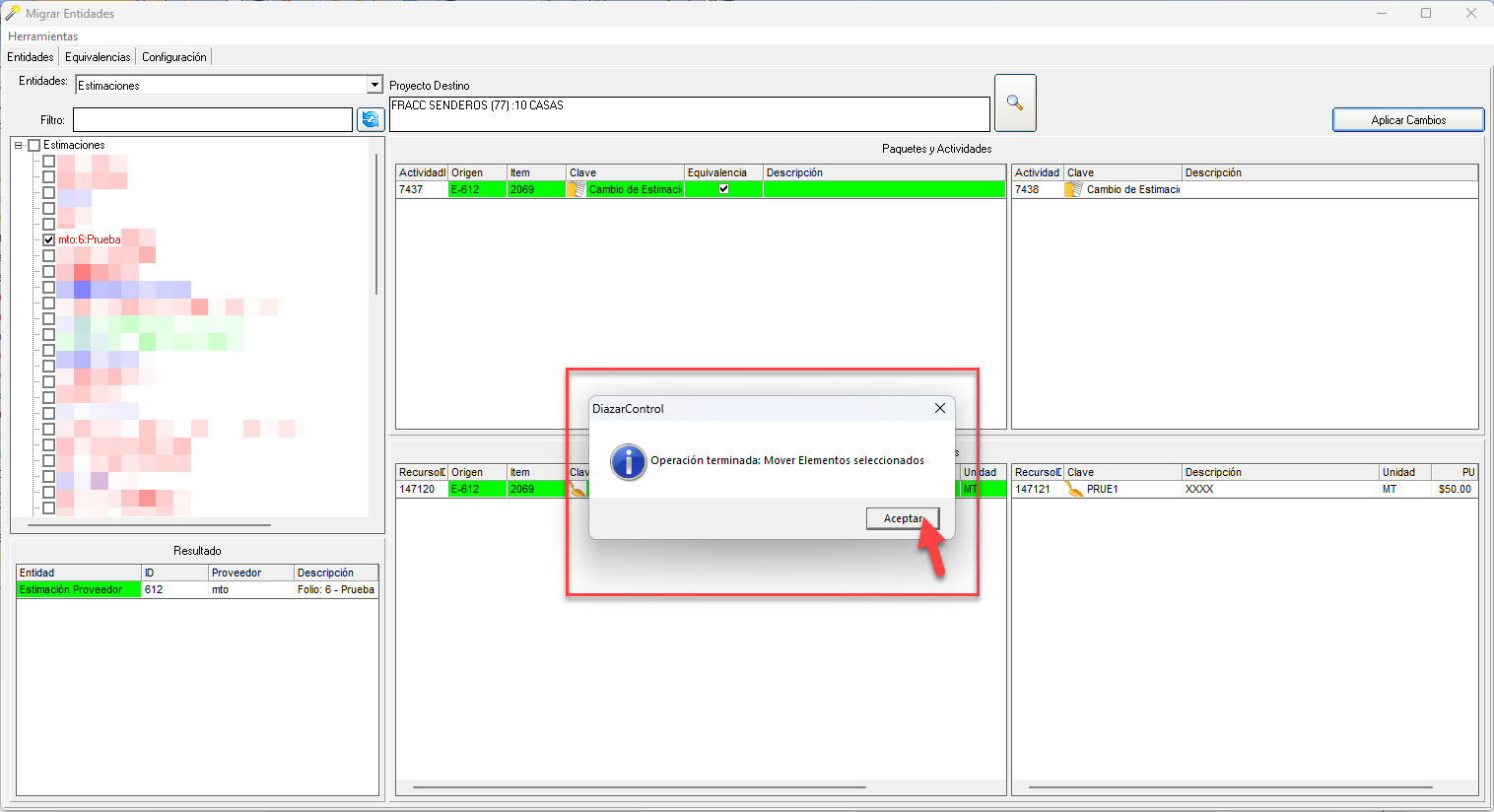
Task: Check the Estimaciones root checkbox
Action: 34,145
